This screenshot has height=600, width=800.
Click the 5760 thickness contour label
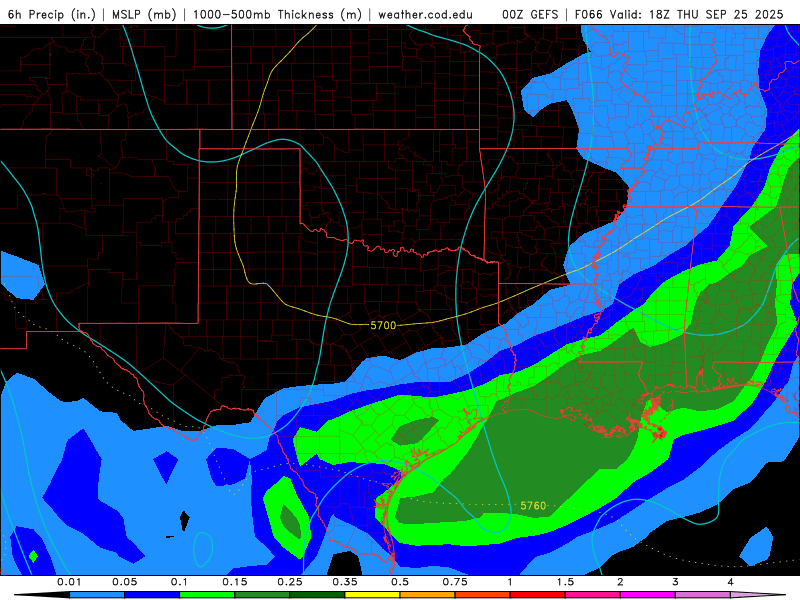point(533,506)
